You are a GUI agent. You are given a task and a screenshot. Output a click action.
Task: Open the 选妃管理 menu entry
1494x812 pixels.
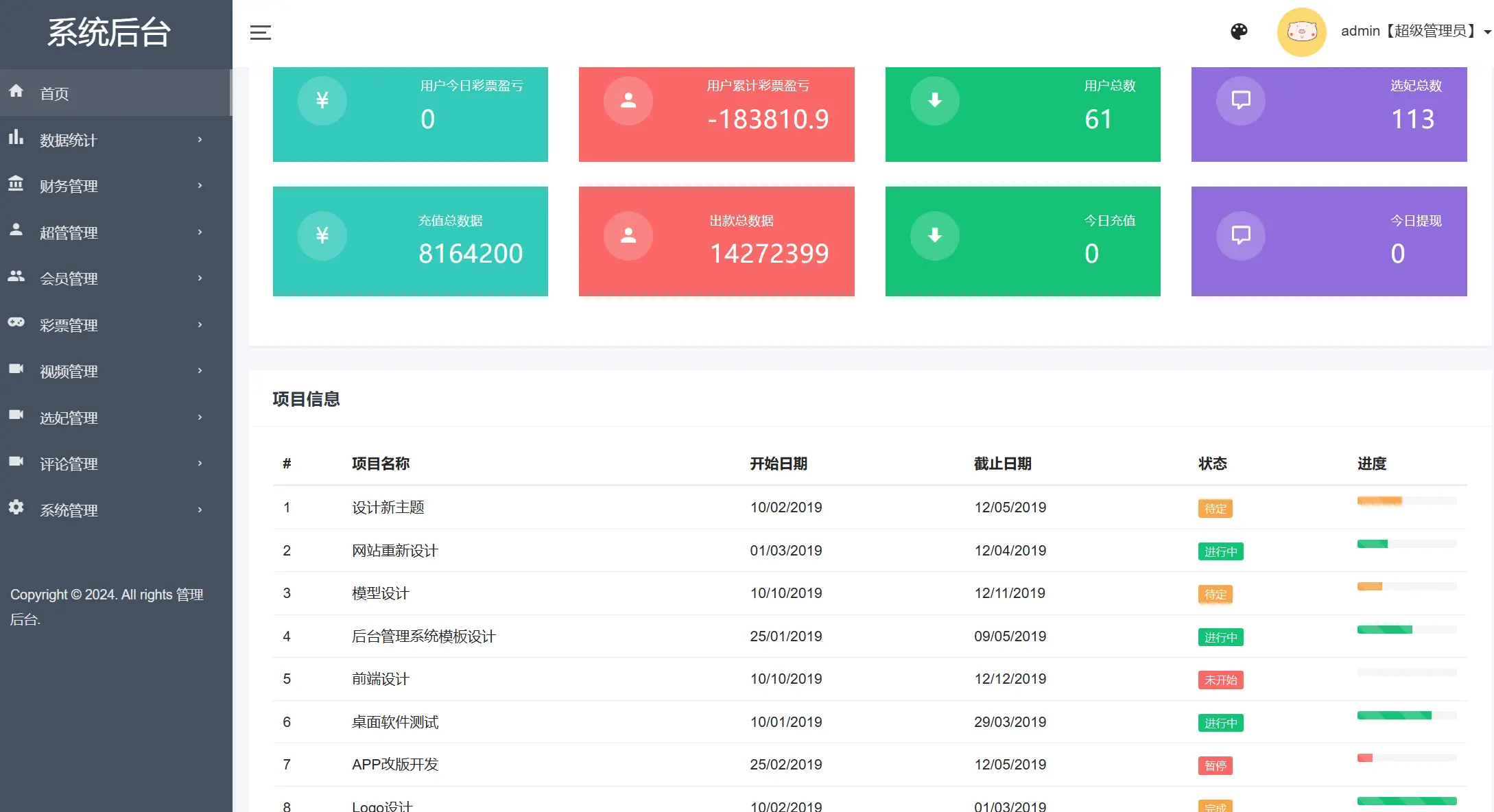coord(68,417)
